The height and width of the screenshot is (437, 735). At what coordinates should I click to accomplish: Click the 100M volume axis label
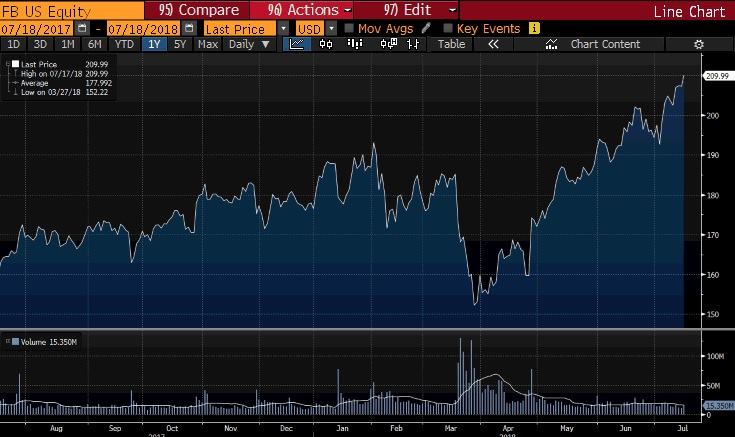pyautogui.click(x=715, y=356)
